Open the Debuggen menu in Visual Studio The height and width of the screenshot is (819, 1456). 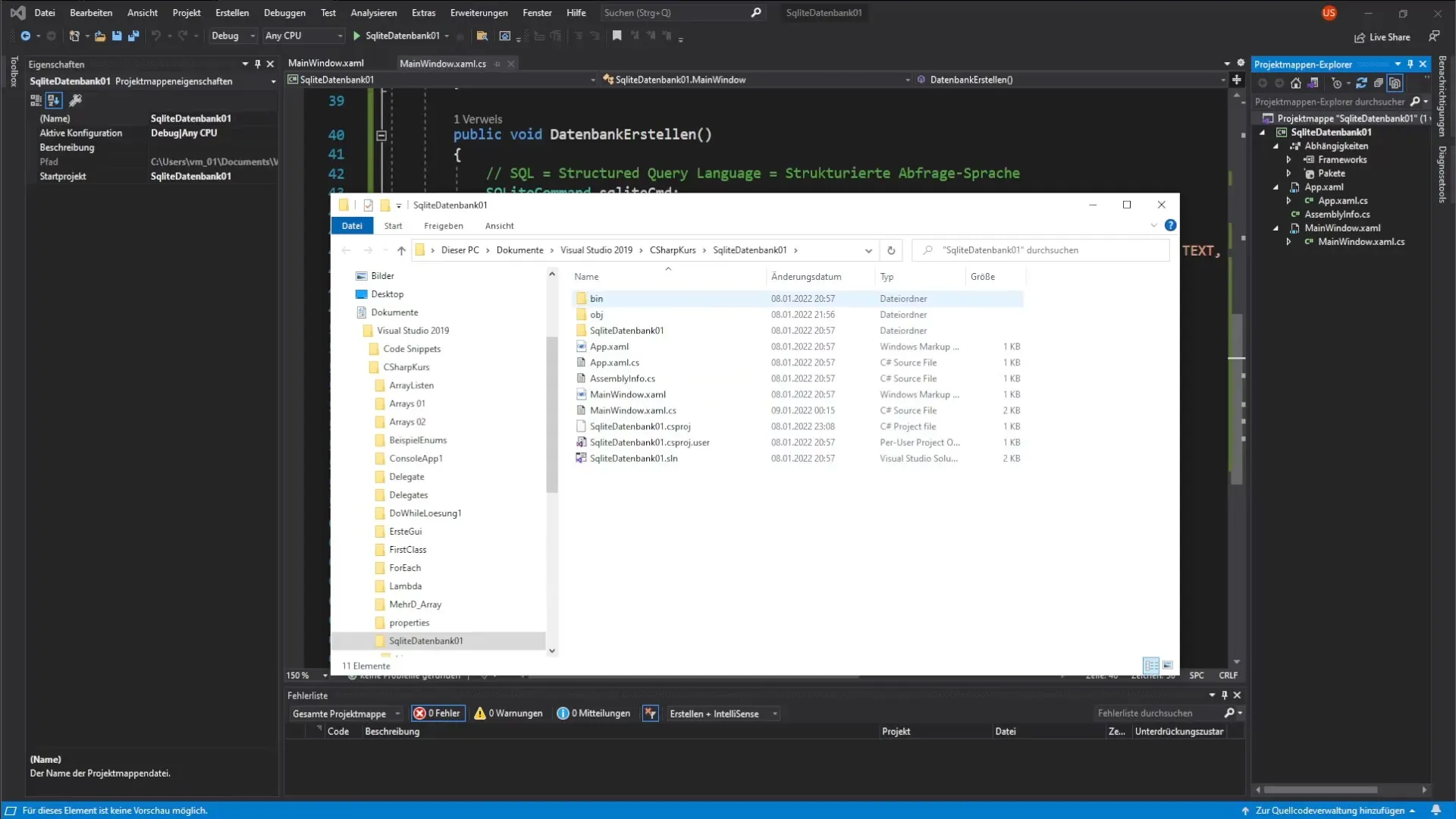pos(284,13)
